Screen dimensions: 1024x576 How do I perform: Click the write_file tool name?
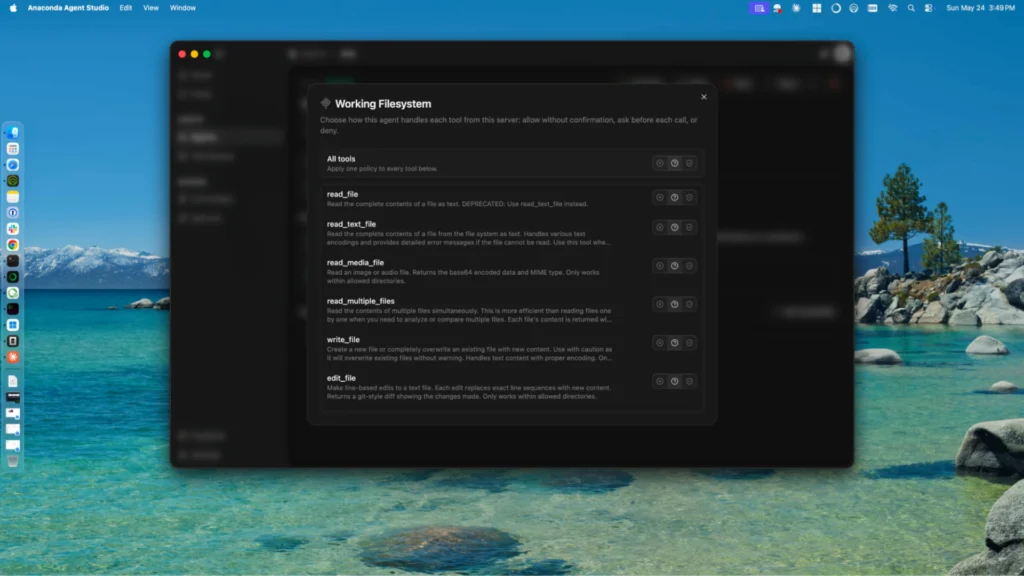(x=343, y=340)
